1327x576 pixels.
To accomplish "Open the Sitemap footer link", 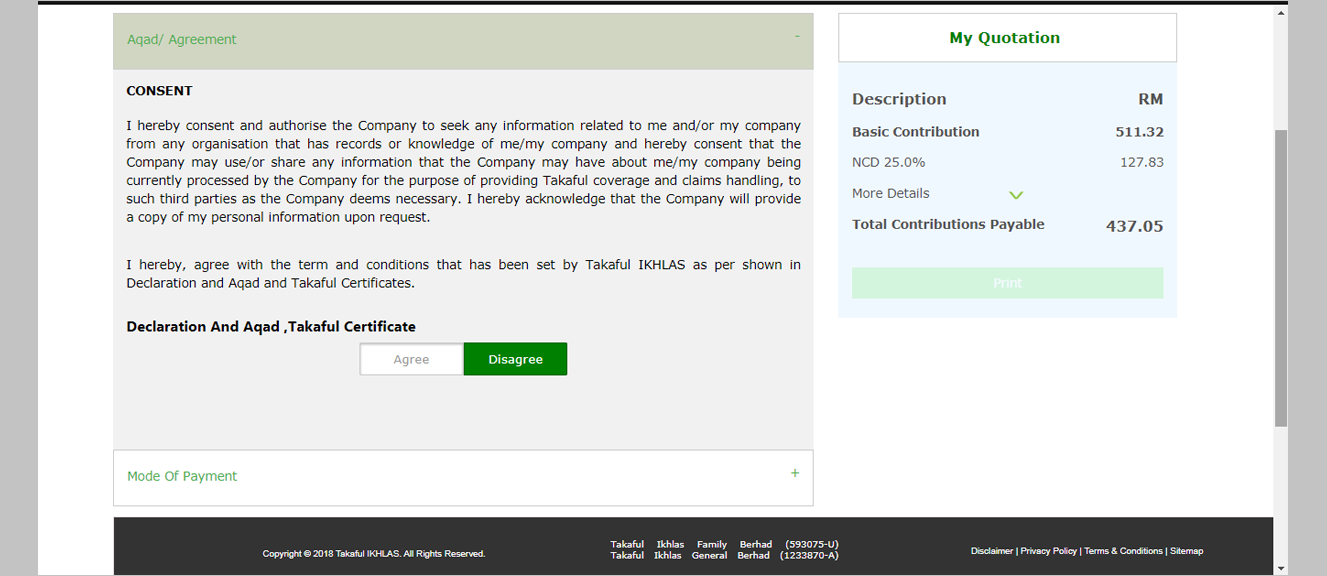I will (x=1186, y=551).
